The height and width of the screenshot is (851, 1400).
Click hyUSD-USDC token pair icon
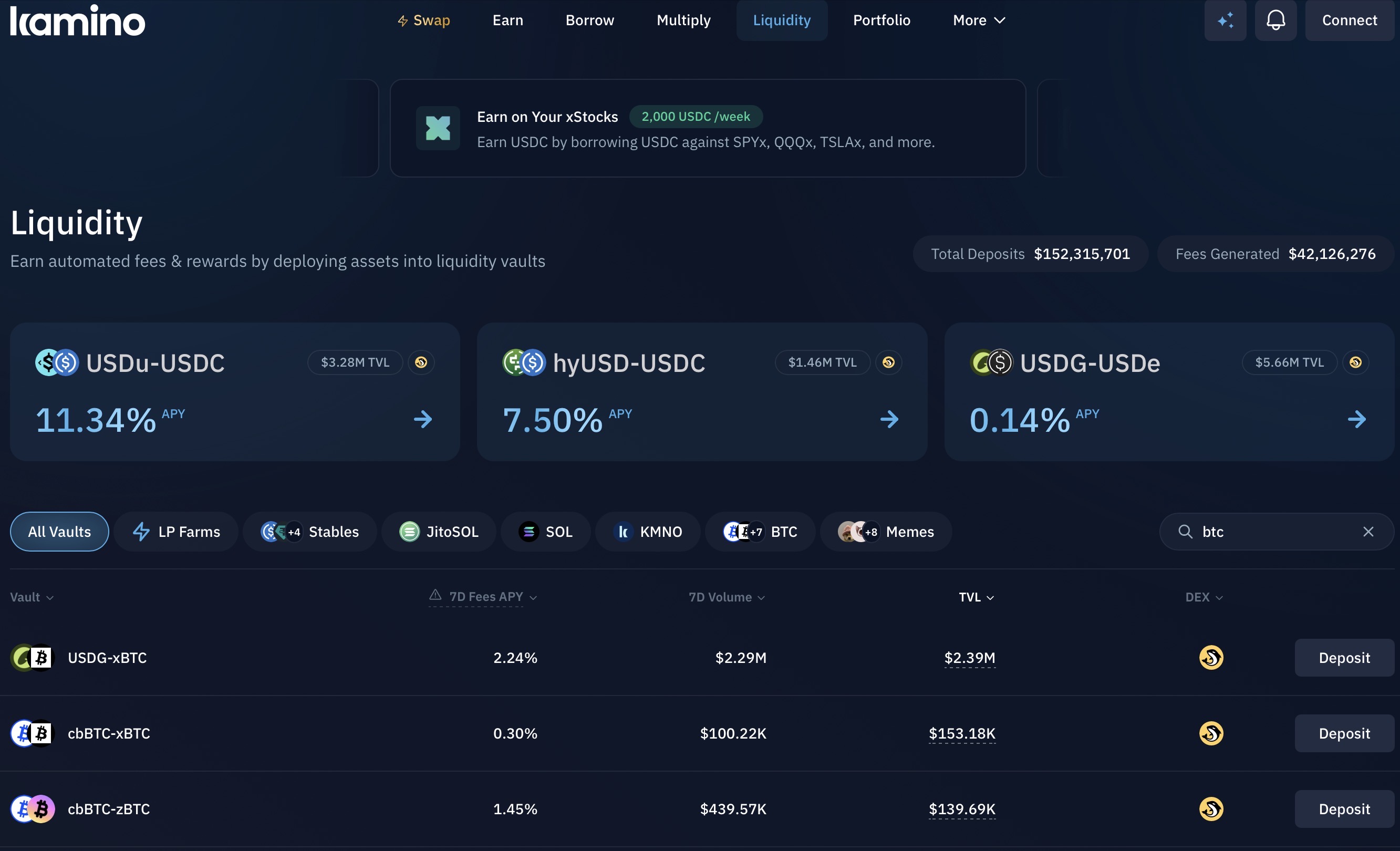click(x=524, y=362)
